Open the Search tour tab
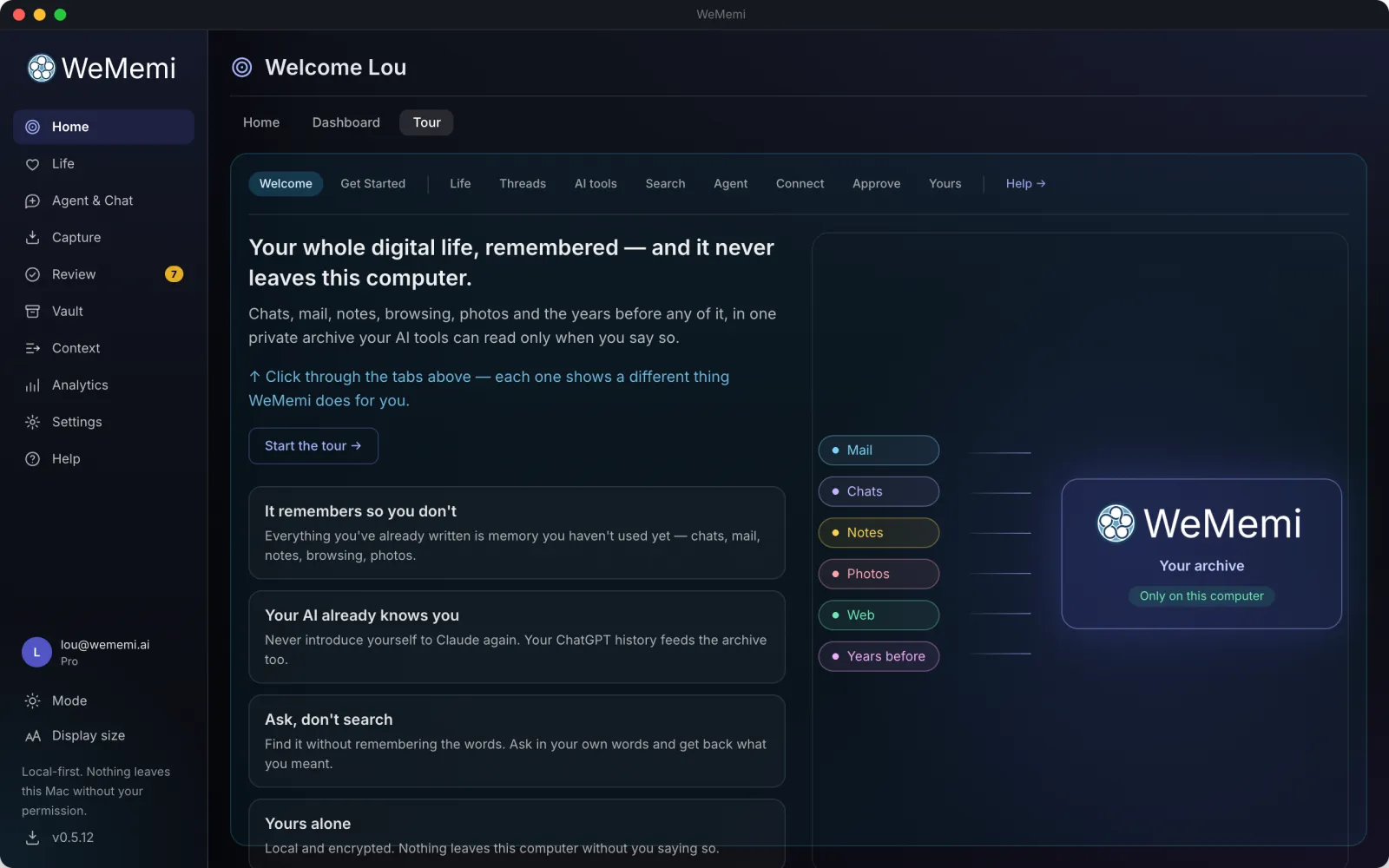The image size is (1389, 868). point(665,184)
